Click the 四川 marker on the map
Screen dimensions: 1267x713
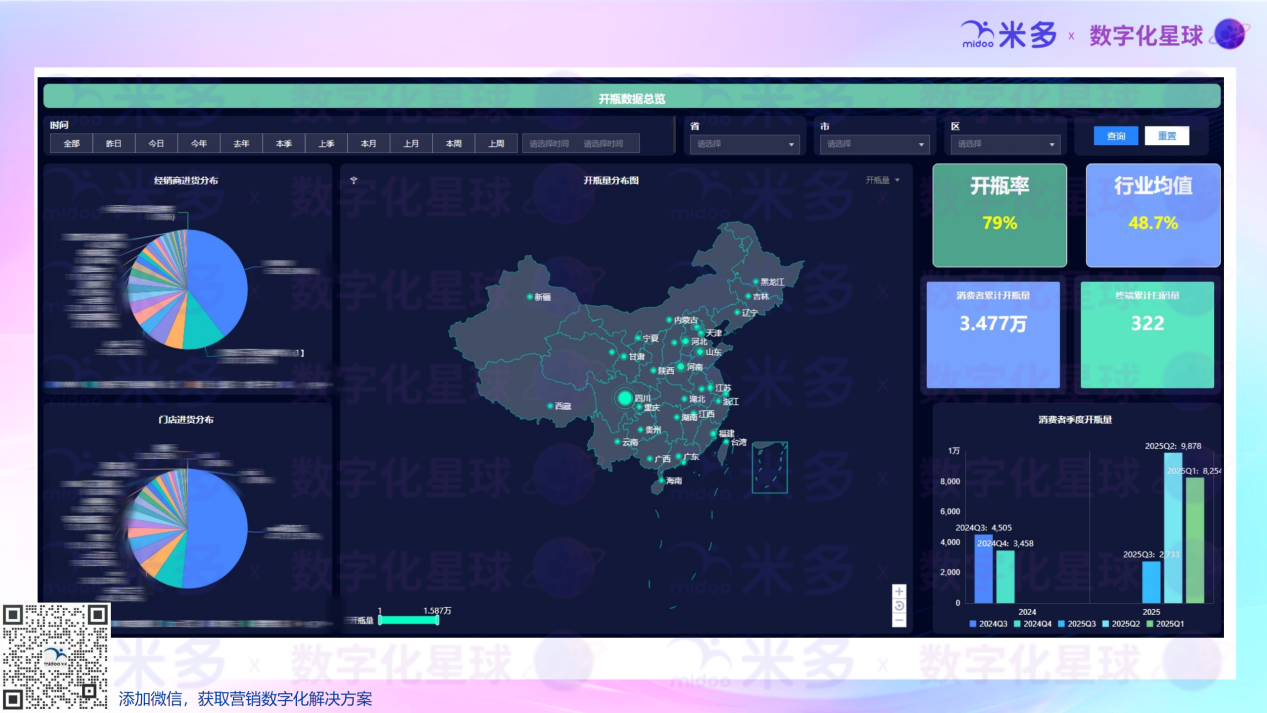pyautogui.click(x=626, y=398)
